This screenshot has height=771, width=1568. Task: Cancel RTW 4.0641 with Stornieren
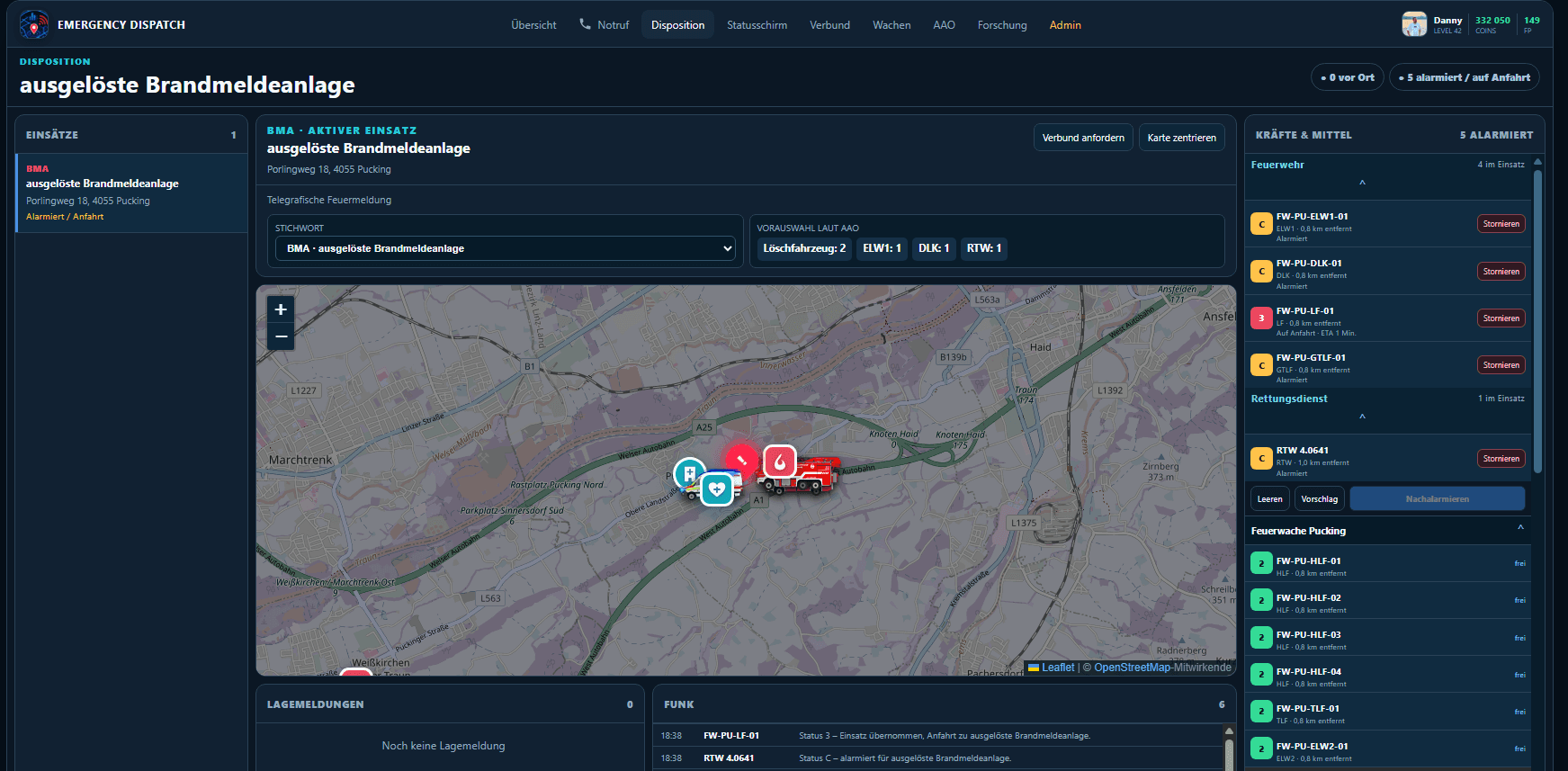pos(1501,458)
